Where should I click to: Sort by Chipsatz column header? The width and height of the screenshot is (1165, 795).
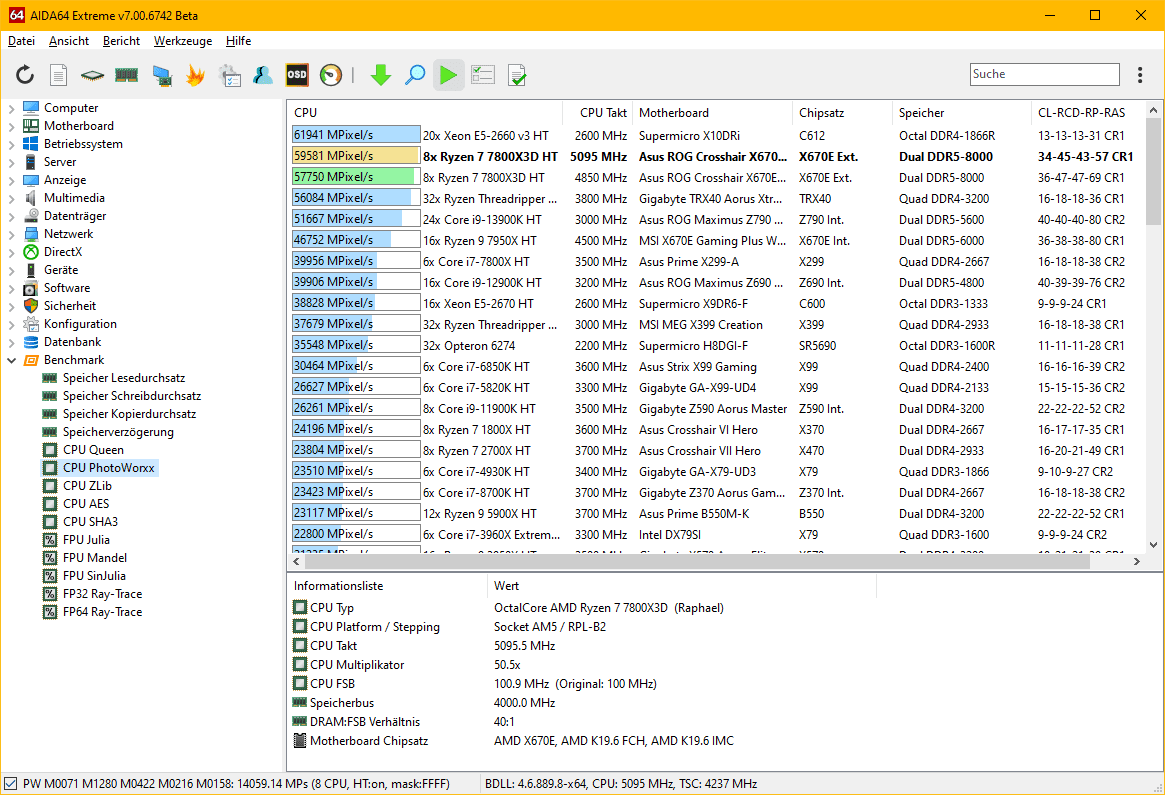pyautogui.click(x=842, y=112)
